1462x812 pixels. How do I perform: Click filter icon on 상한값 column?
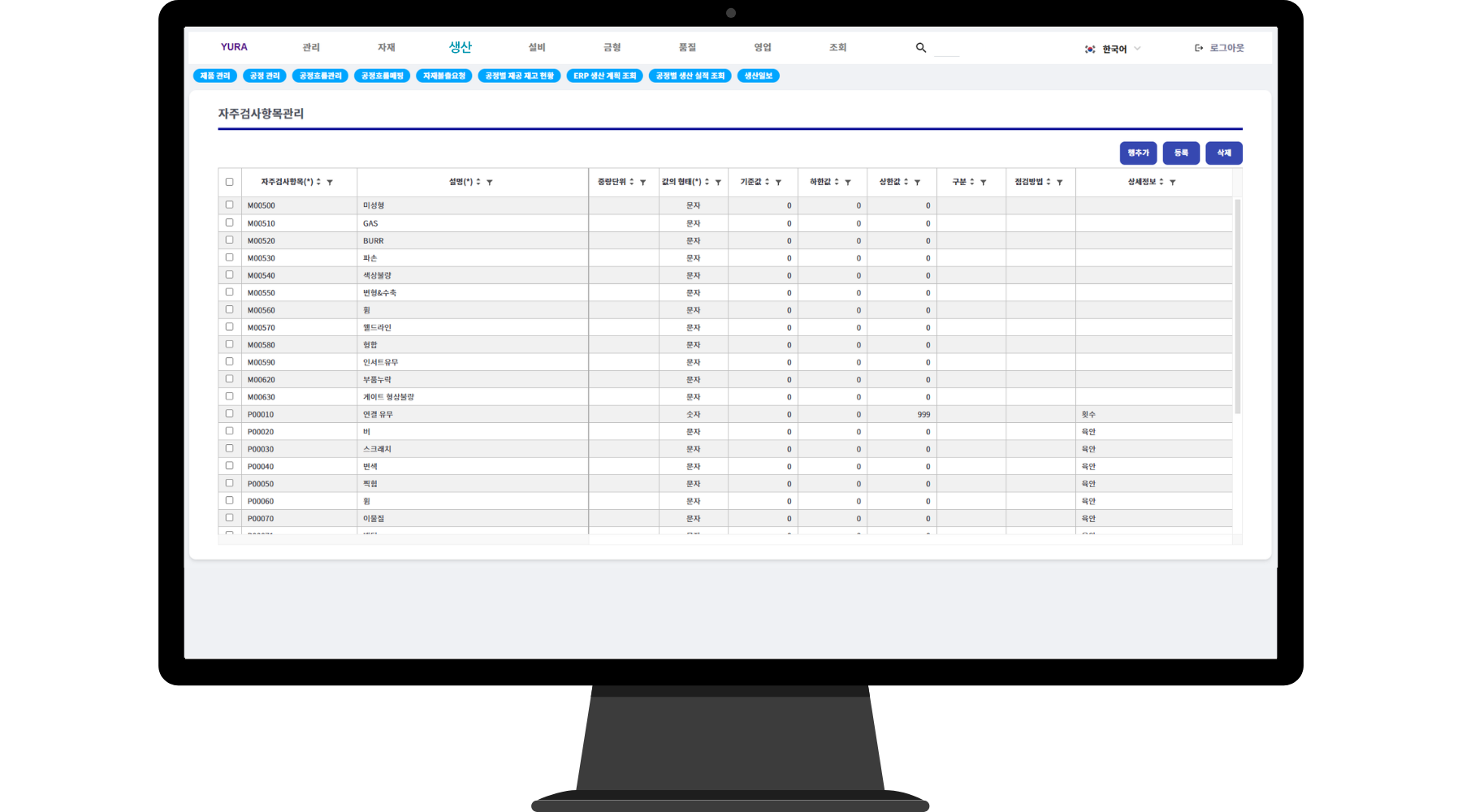click(917, 183)
